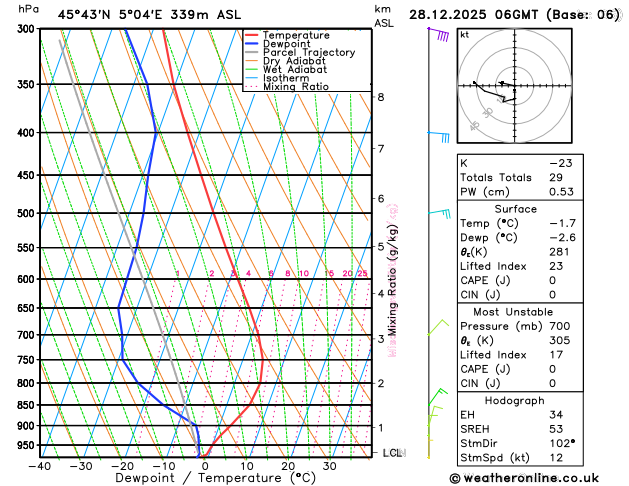Viewport: 629px width, 486px height.
Task: Click the Totals Totals value 29
Action: (556, 177)
